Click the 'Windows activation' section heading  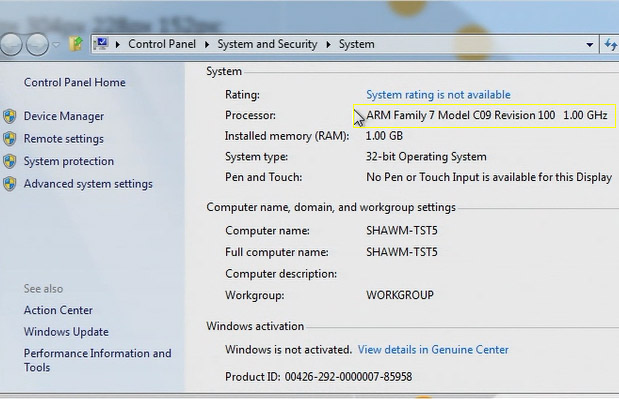(255, 326)
